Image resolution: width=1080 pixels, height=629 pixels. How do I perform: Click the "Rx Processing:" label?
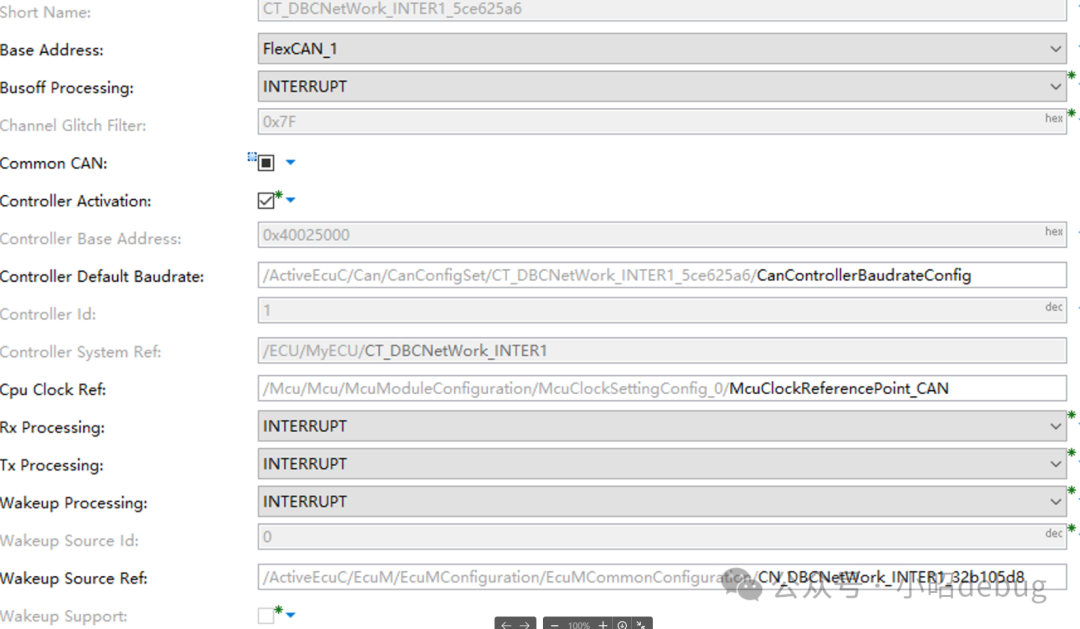(52, 428)
